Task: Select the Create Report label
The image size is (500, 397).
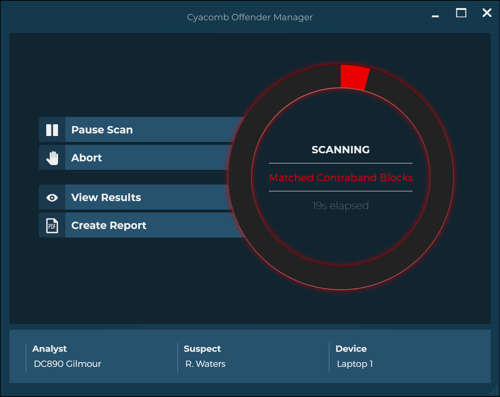Action: coord(109,226)
